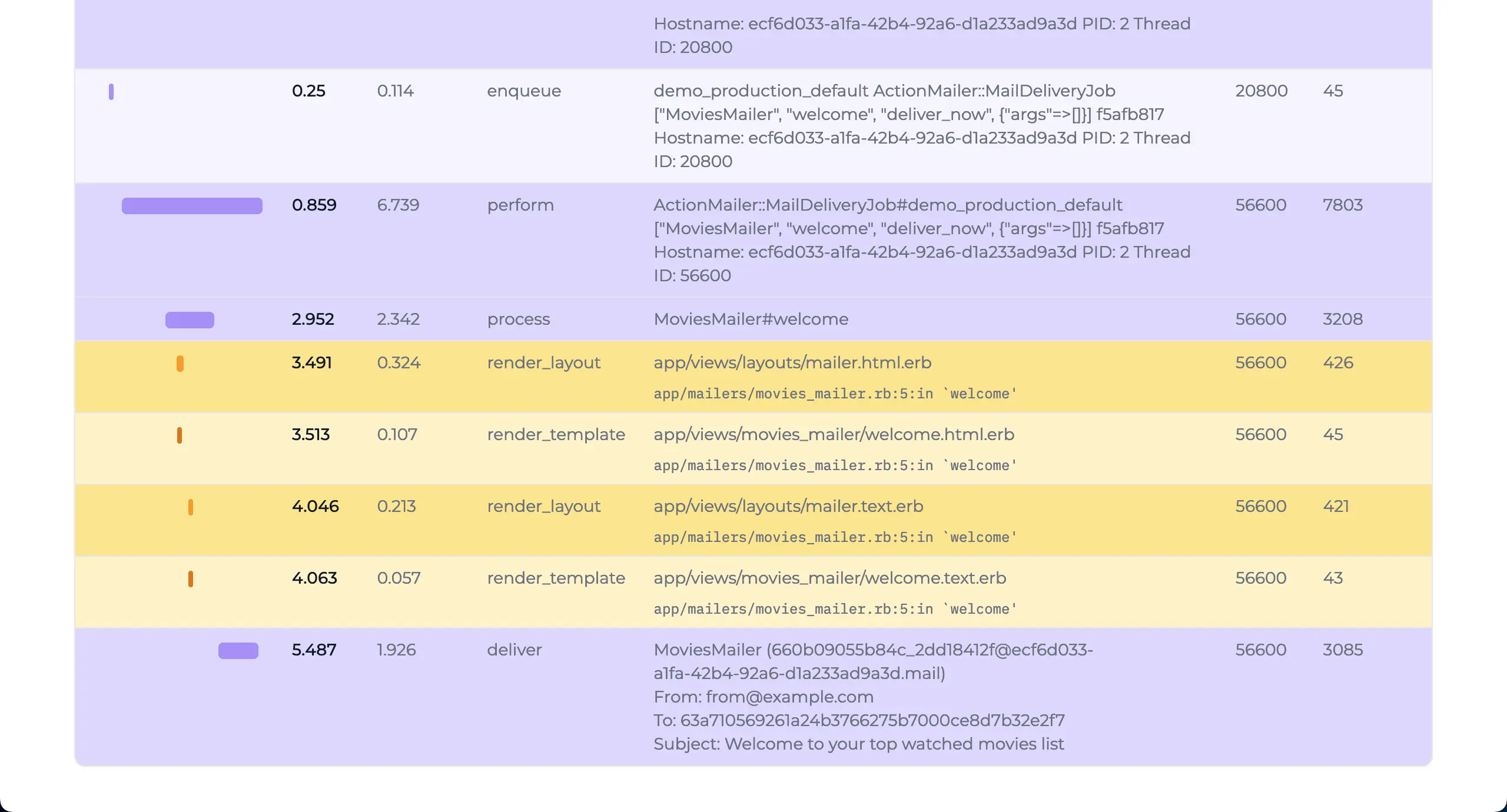
Task: Select the start time 4.063
Action: (314, 578)
